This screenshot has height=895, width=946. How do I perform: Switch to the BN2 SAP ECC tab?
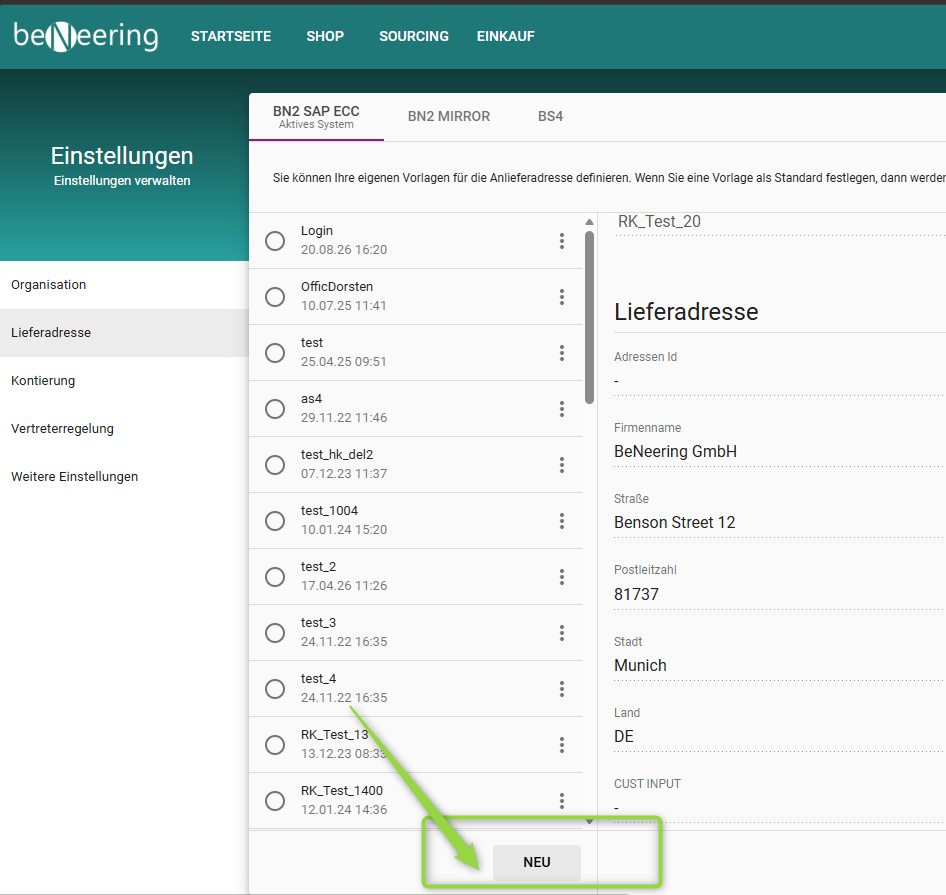316,116
